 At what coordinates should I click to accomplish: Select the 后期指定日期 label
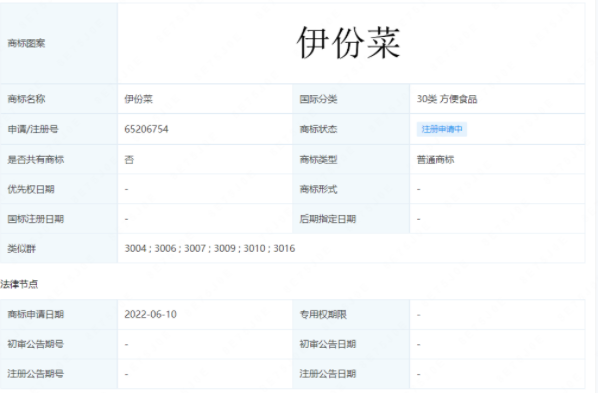327,219
